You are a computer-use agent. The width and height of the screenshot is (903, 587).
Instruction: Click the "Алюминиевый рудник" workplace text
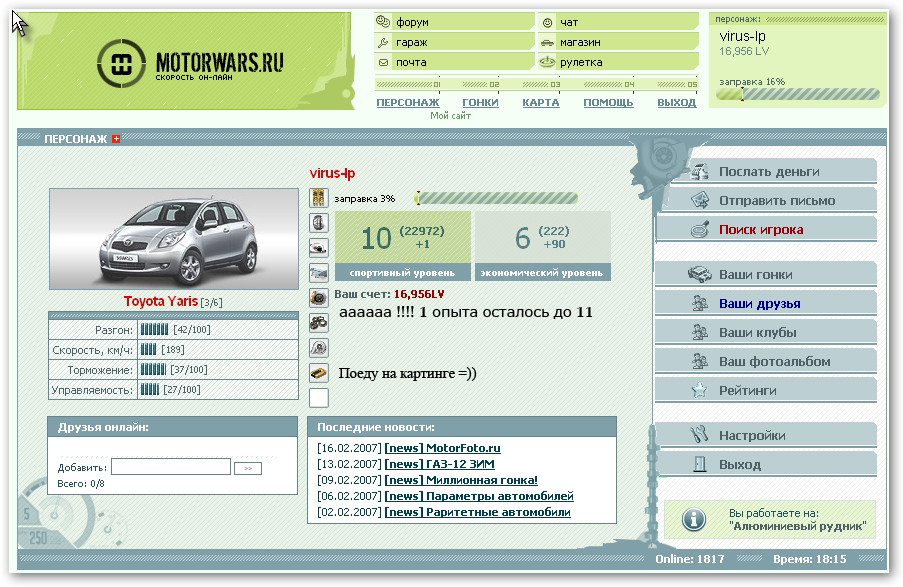[x=798, y=526]
